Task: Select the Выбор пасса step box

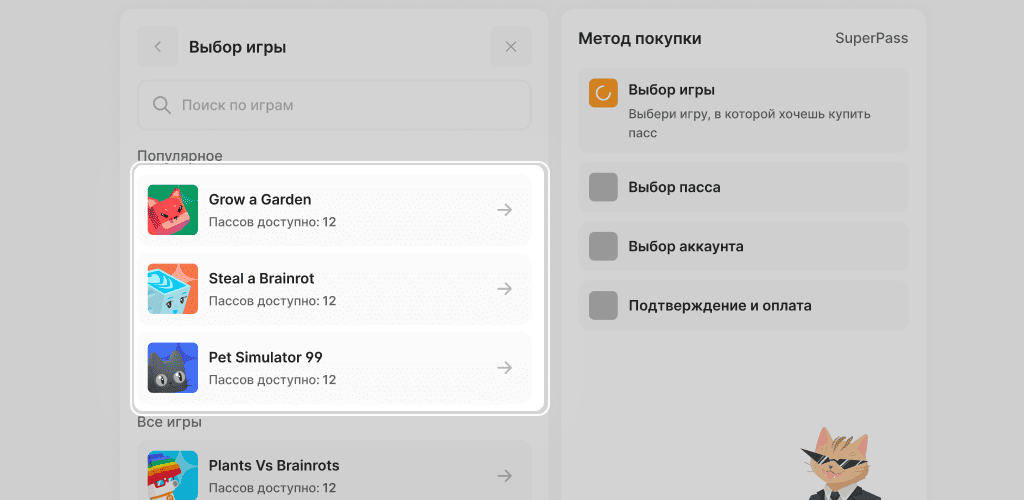Action: (x=603, y=187)
